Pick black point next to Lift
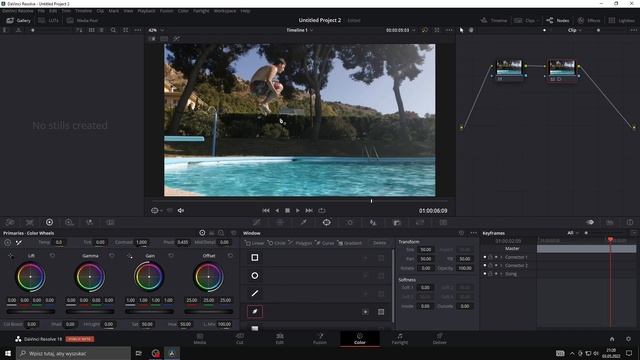This screenshot has width=640, height=360. coord(11,256)
